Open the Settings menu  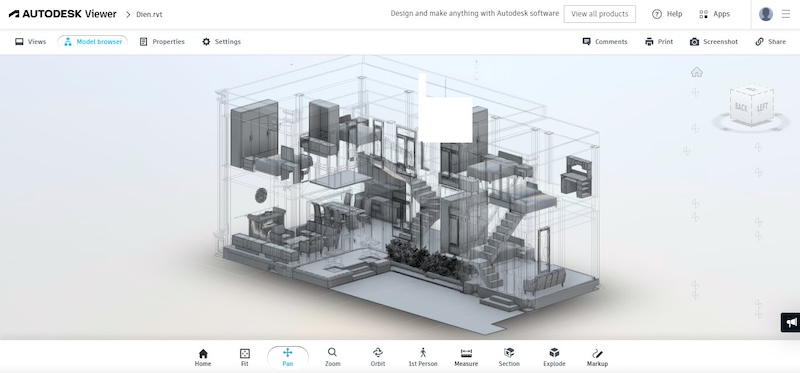pyautogui.click(x=221, y=42)
